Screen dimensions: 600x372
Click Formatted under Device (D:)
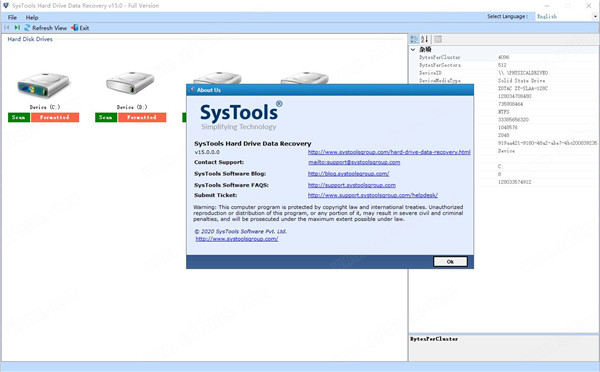click(x=142, y=117)
